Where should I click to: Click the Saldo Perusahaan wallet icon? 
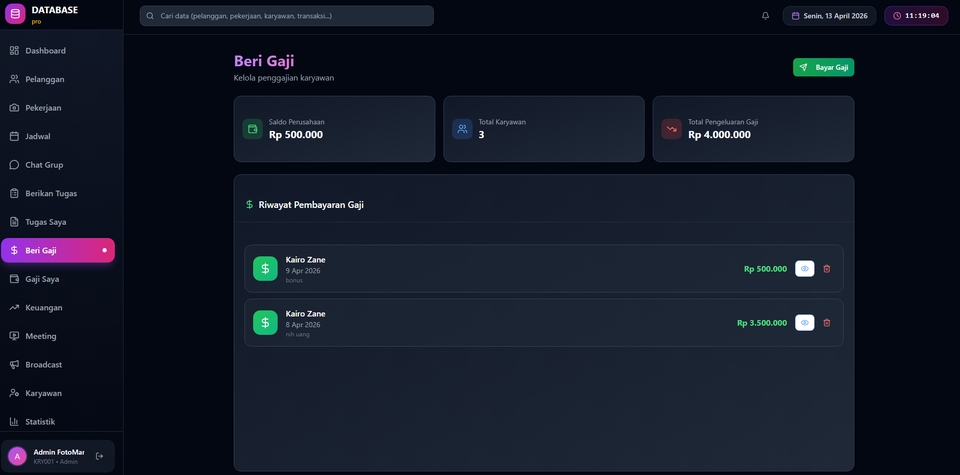pos(253,129)
